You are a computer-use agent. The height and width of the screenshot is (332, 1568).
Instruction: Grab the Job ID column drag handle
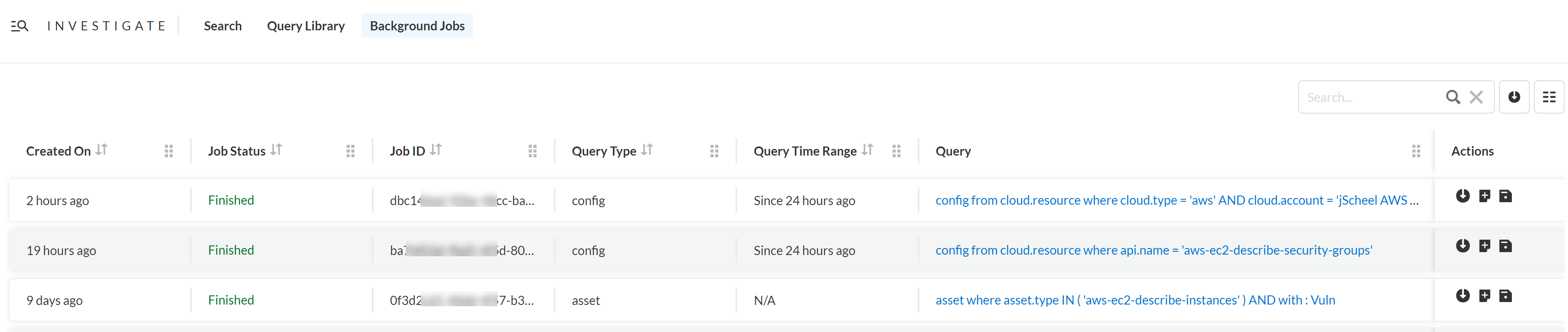(533, 151)
